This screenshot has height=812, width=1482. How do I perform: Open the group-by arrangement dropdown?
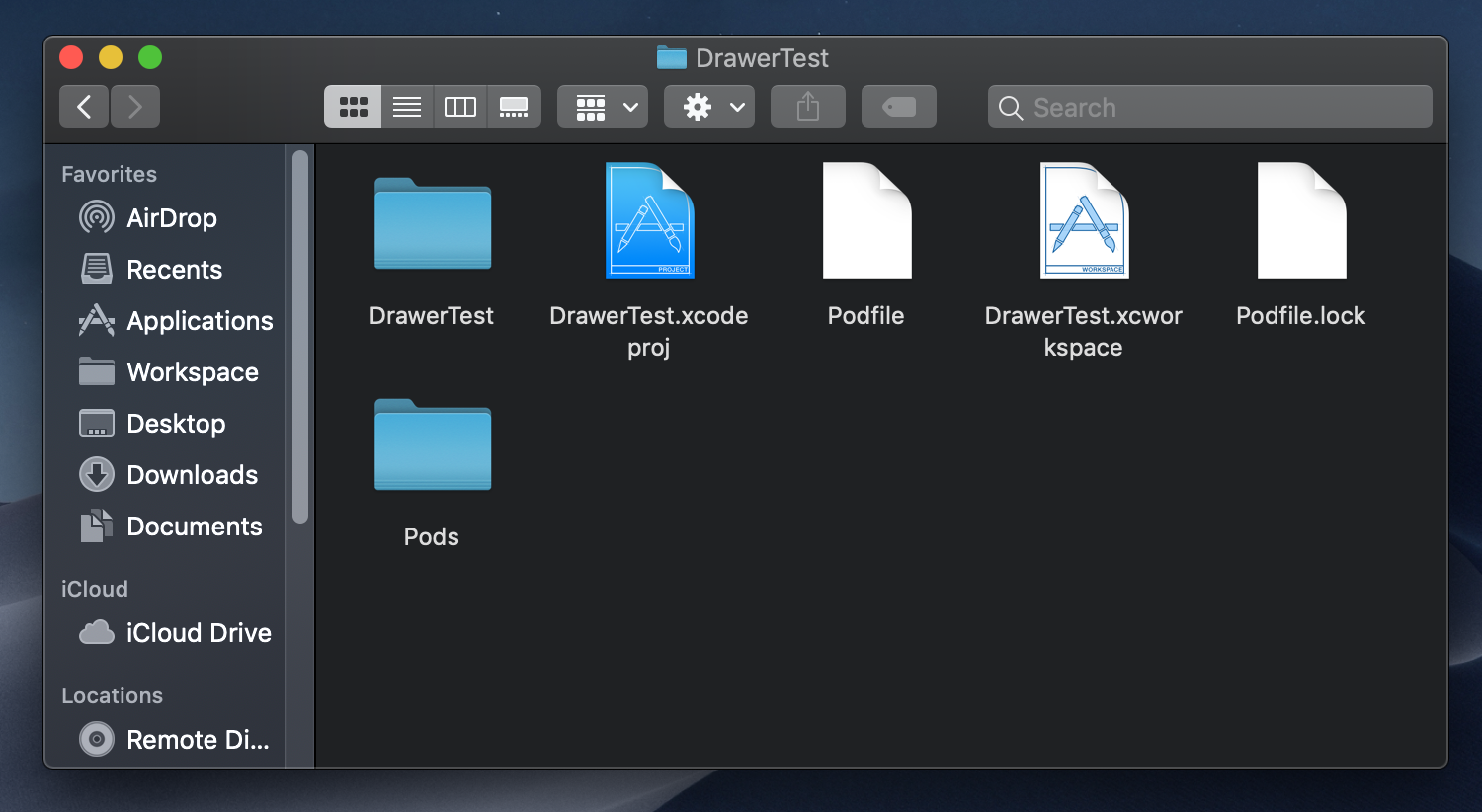pos(603,107)
